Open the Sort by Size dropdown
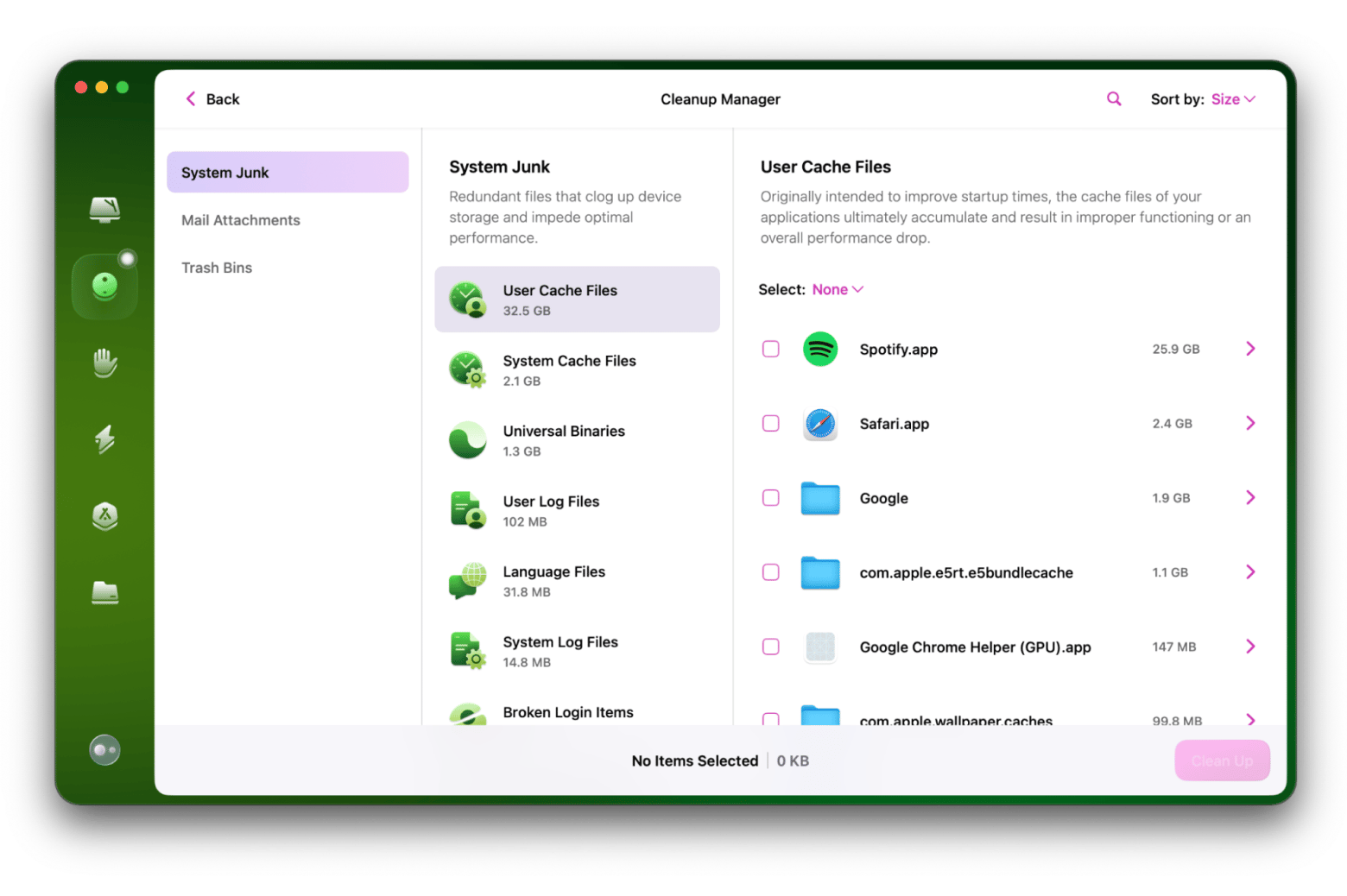Screen dimensions: 1347x896 click(x=1232, y=99)
